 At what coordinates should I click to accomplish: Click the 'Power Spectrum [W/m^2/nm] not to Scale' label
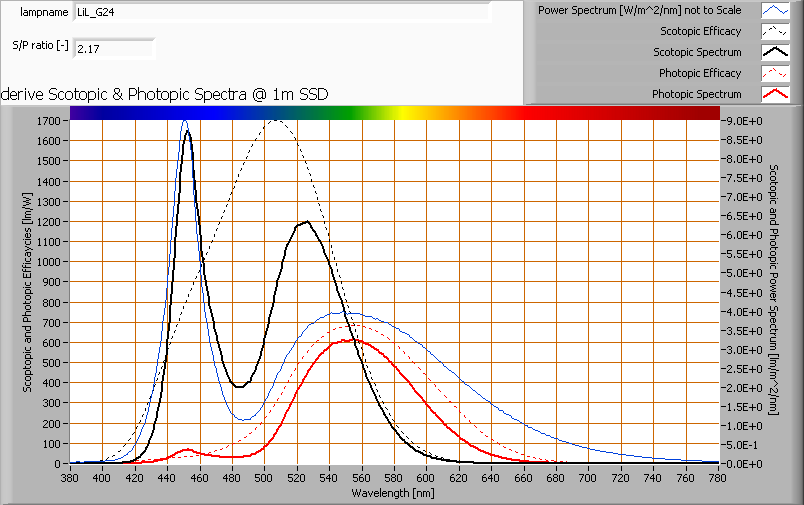click(639, 10)
